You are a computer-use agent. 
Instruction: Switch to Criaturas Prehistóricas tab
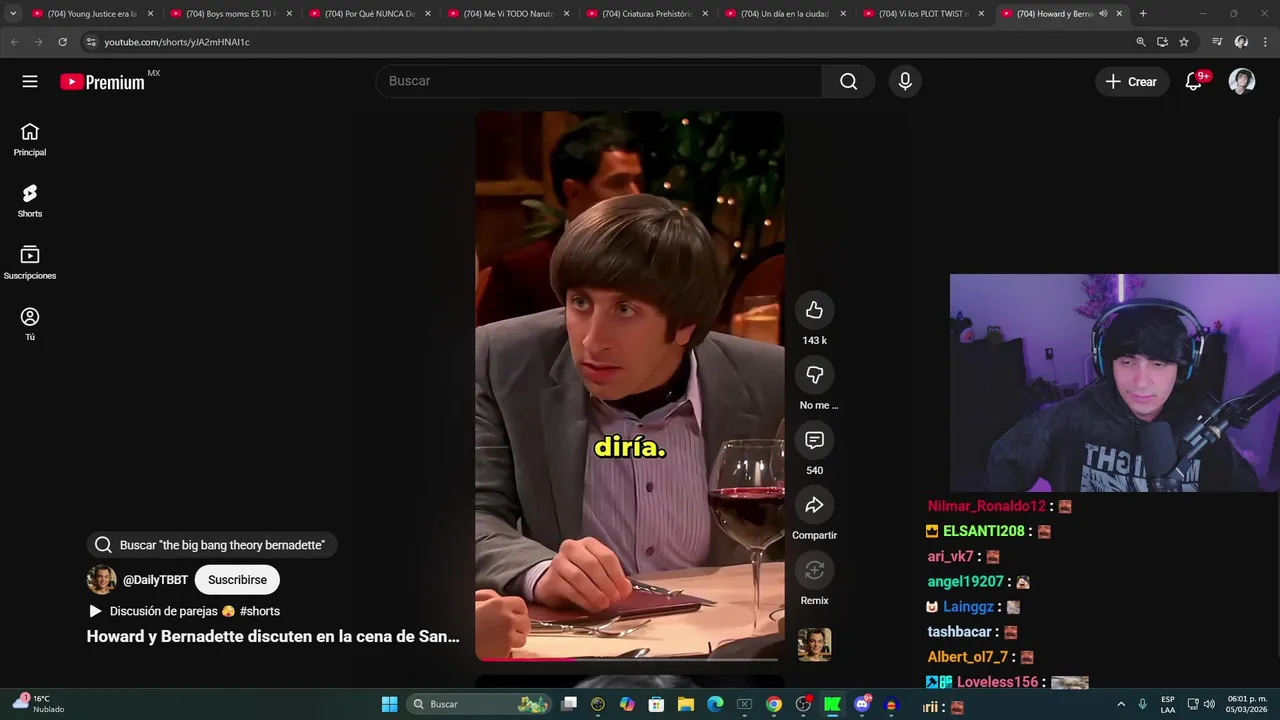(648, 14)
